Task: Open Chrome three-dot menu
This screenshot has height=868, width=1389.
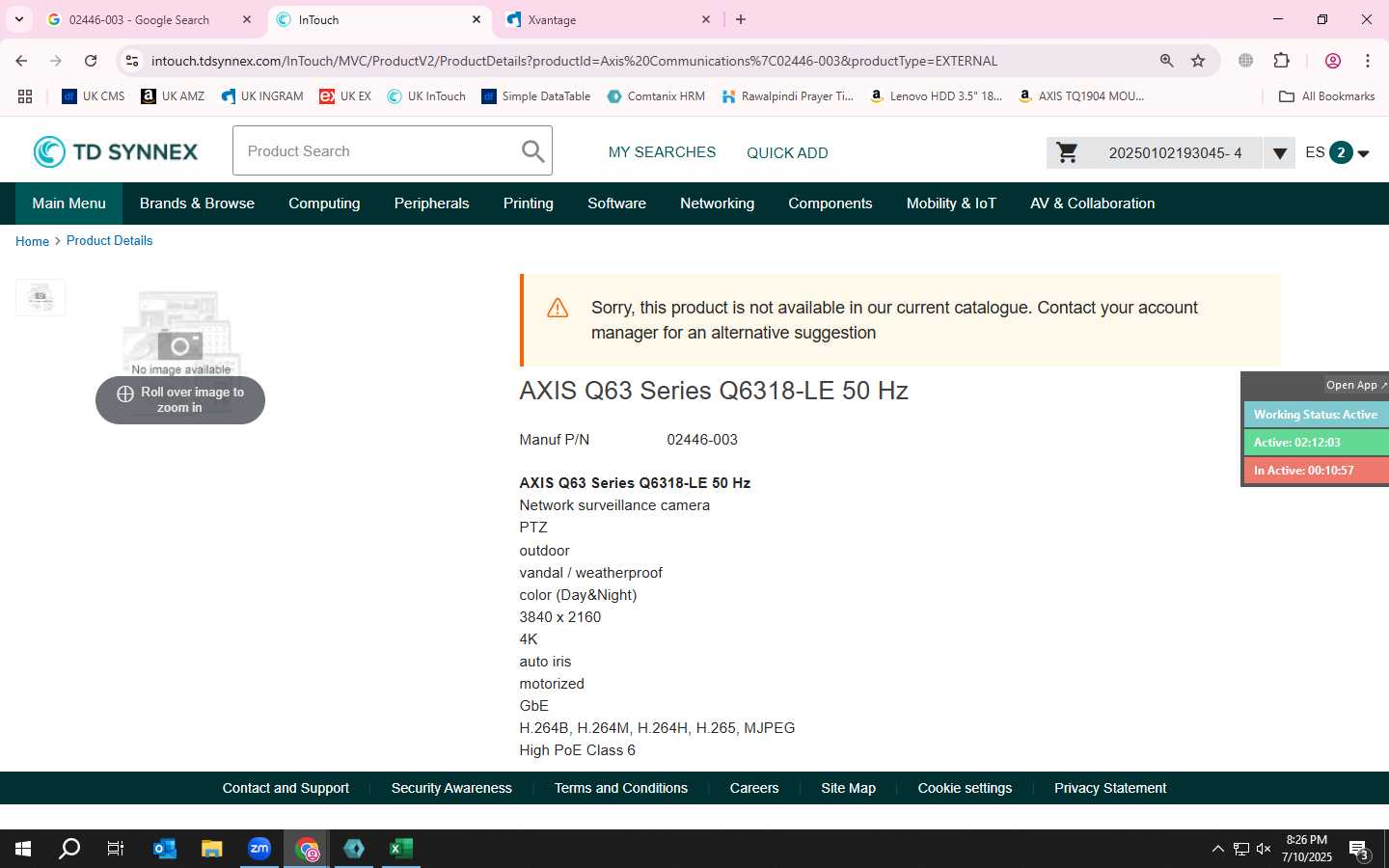Action: (1368, 61)
